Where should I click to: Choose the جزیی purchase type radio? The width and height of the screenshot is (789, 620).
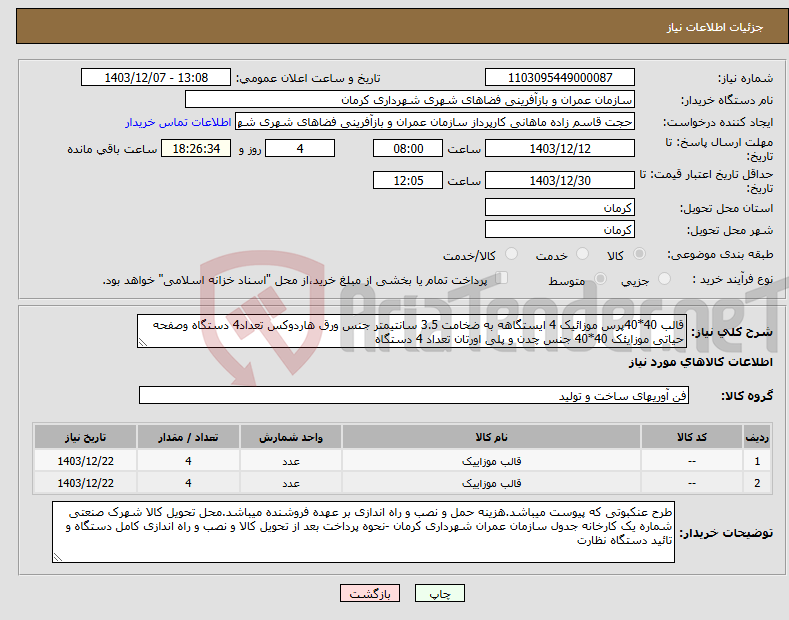click(x=664, y=278)
